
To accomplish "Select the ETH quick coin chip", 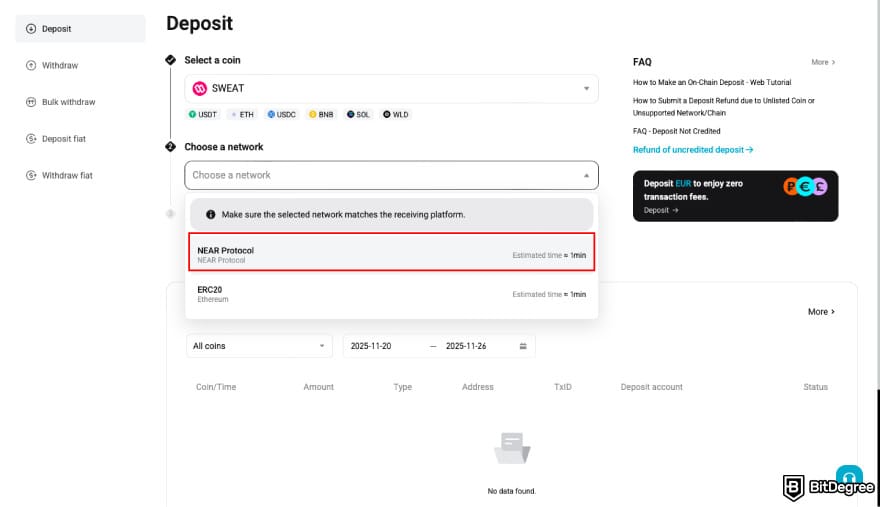I will (x=242, y=115).
